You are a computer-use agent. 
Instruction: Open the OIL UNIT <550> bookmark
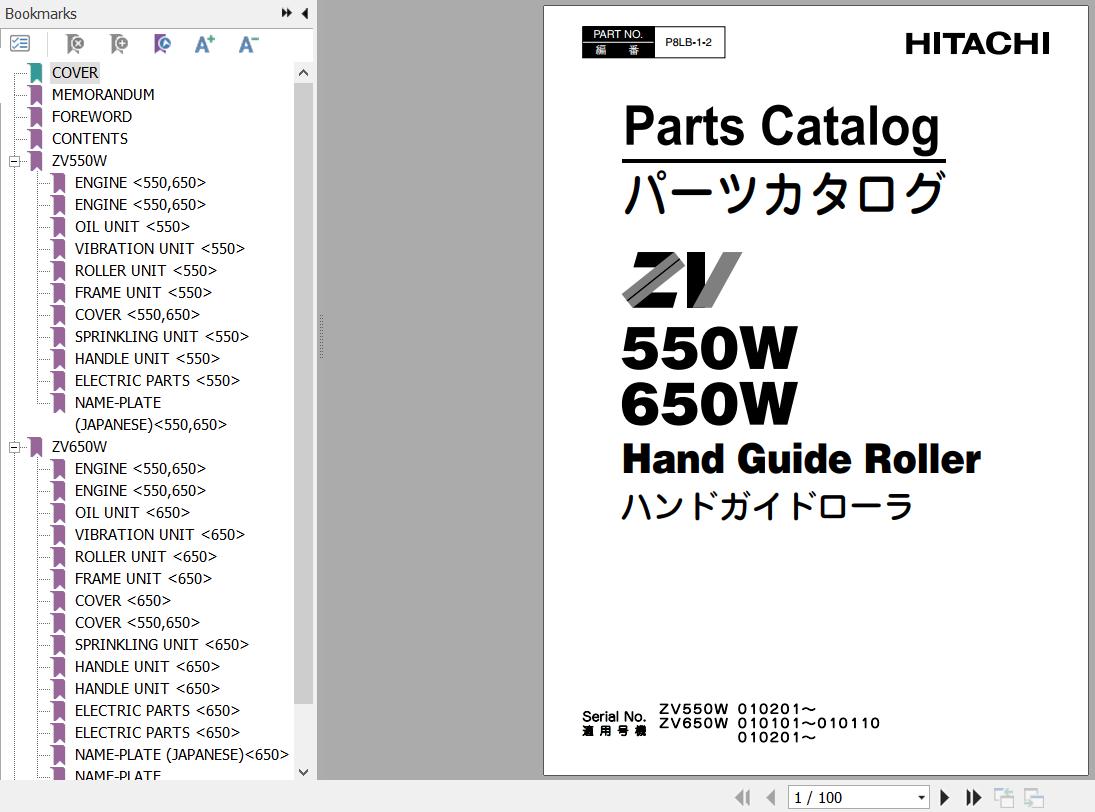click(x=132, y=227)
